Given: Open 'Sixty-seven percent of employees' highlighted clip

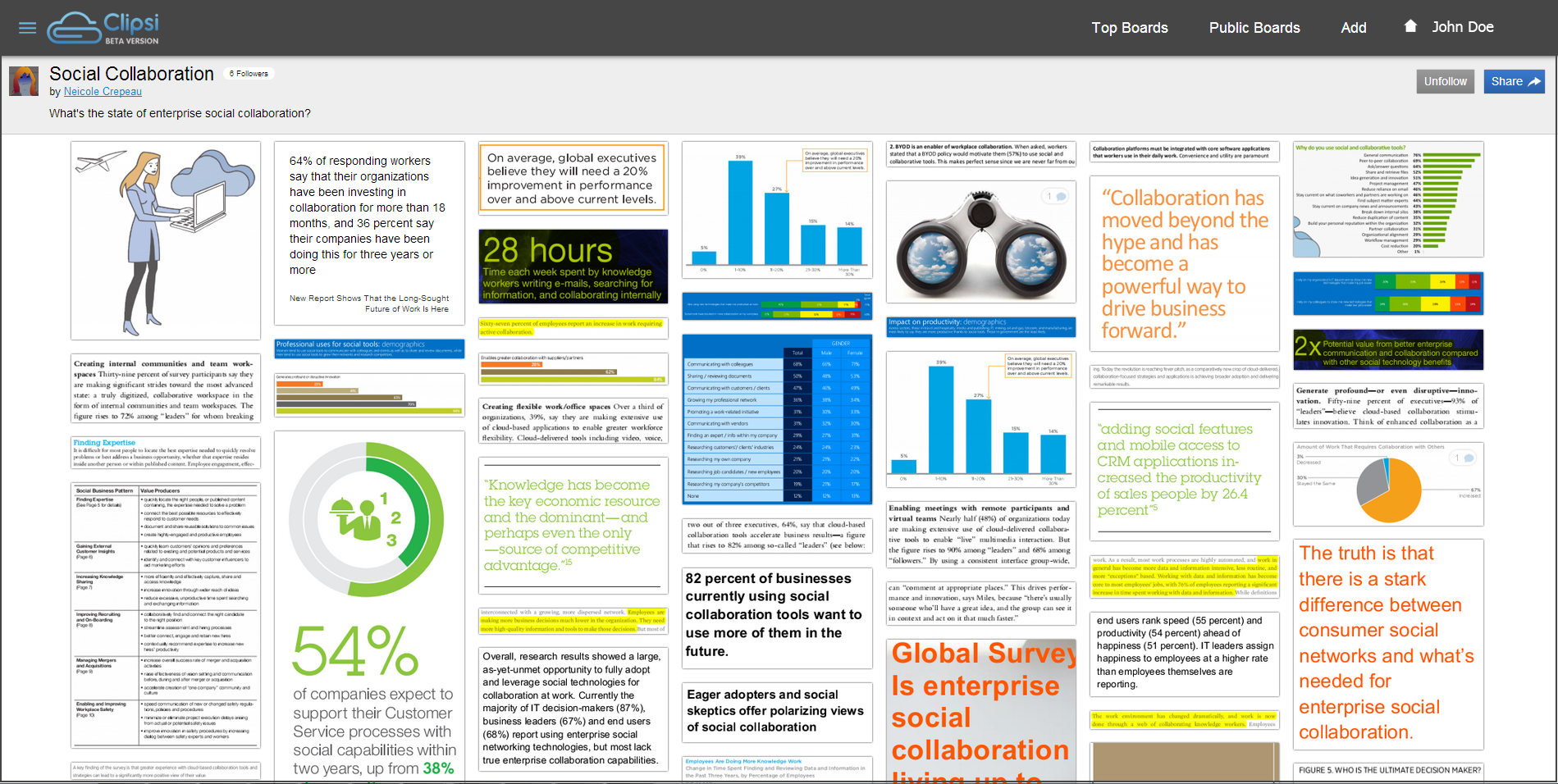Looking at the screenshot, I should coord(573,328).
